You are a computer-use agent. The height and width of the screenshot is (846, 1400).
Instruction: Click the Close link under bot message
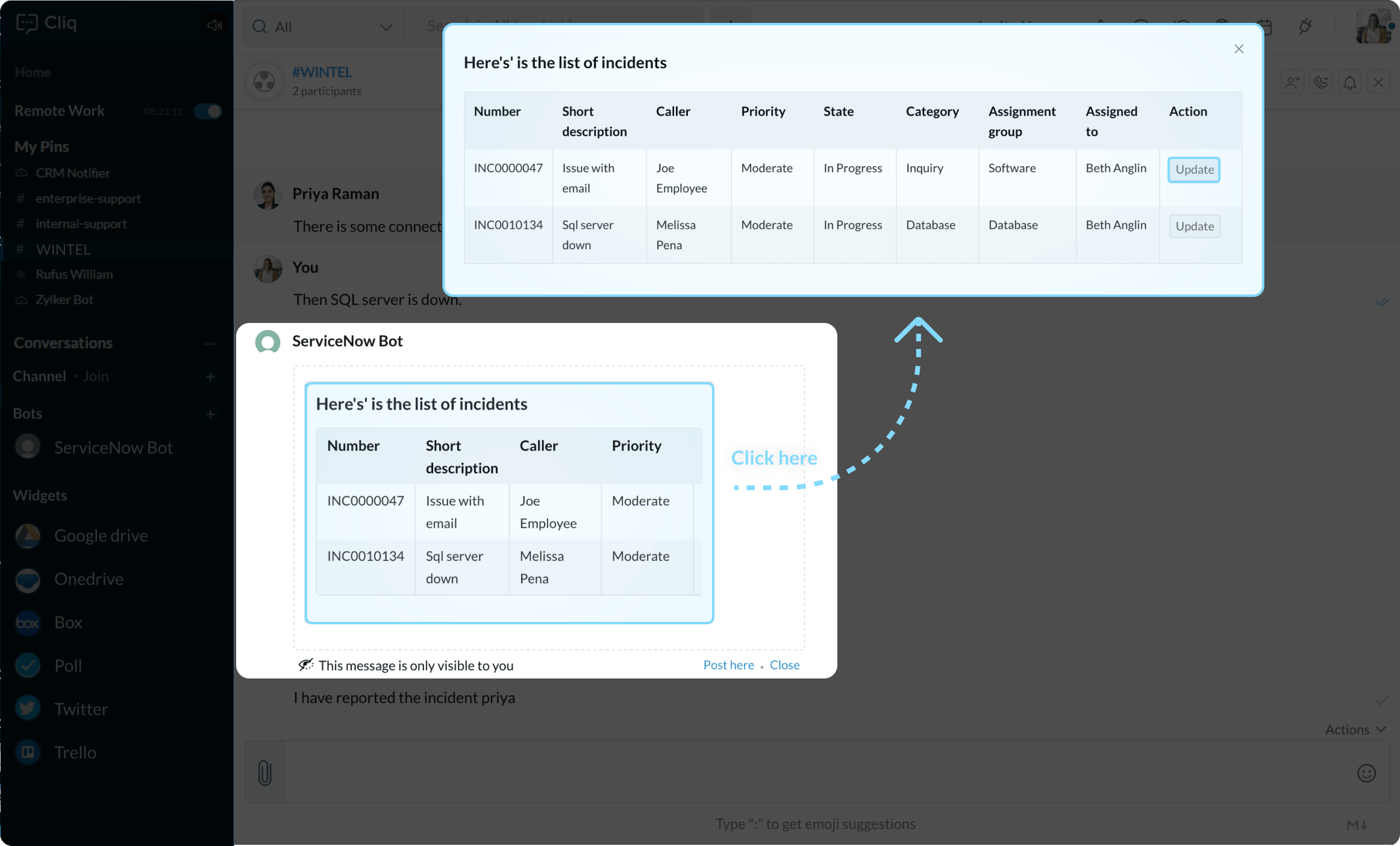[x=784, y=665]
